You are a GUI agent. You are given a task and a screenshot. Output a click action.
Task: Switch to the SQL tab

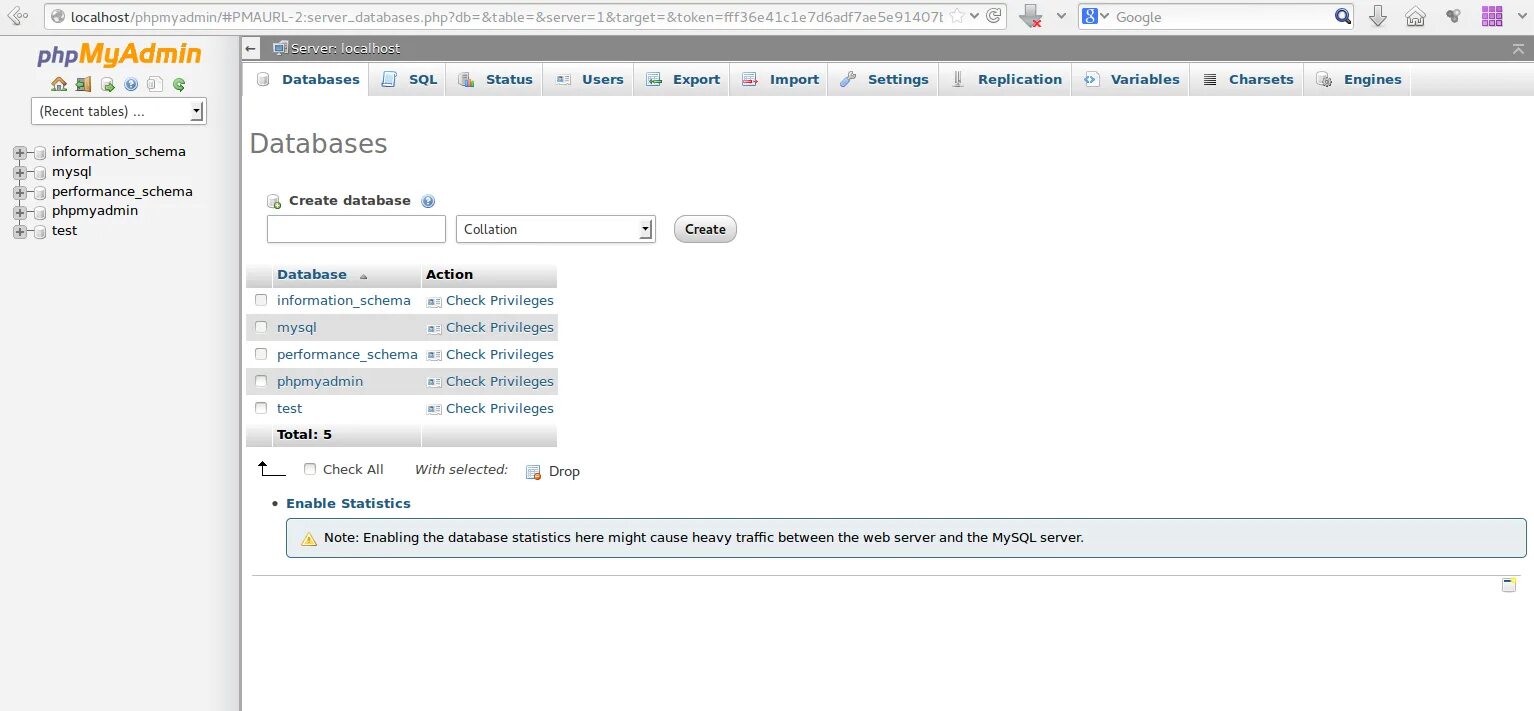409,80
